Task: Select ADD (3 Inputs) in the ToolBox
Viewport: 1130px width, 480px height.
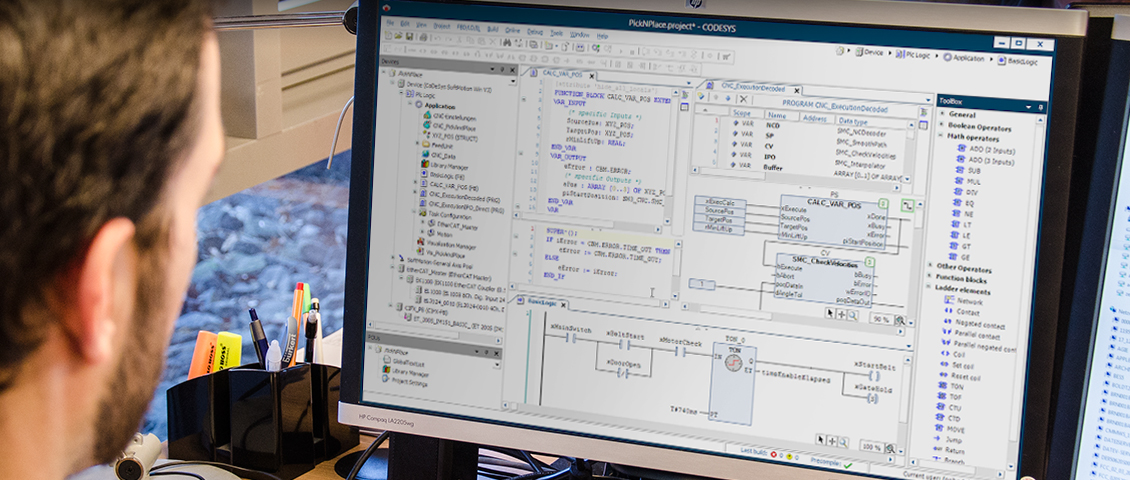Action: pyautogui.click(x=984, y=161)
